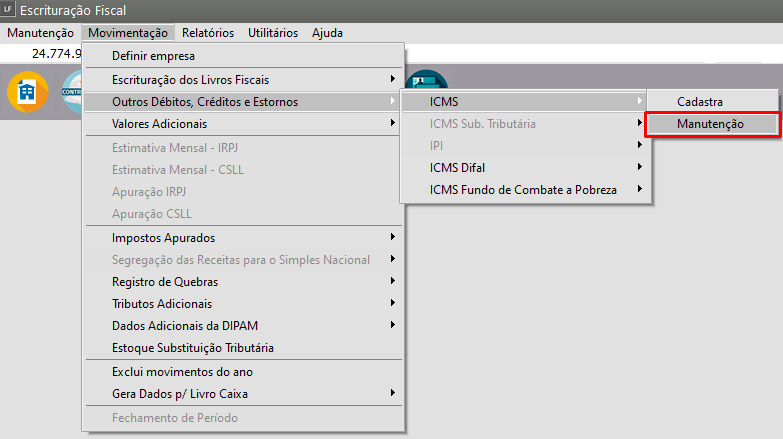
Task: Click Manutenção in the top menu bar
Action: pyautogui.click(x=40, y=32)
